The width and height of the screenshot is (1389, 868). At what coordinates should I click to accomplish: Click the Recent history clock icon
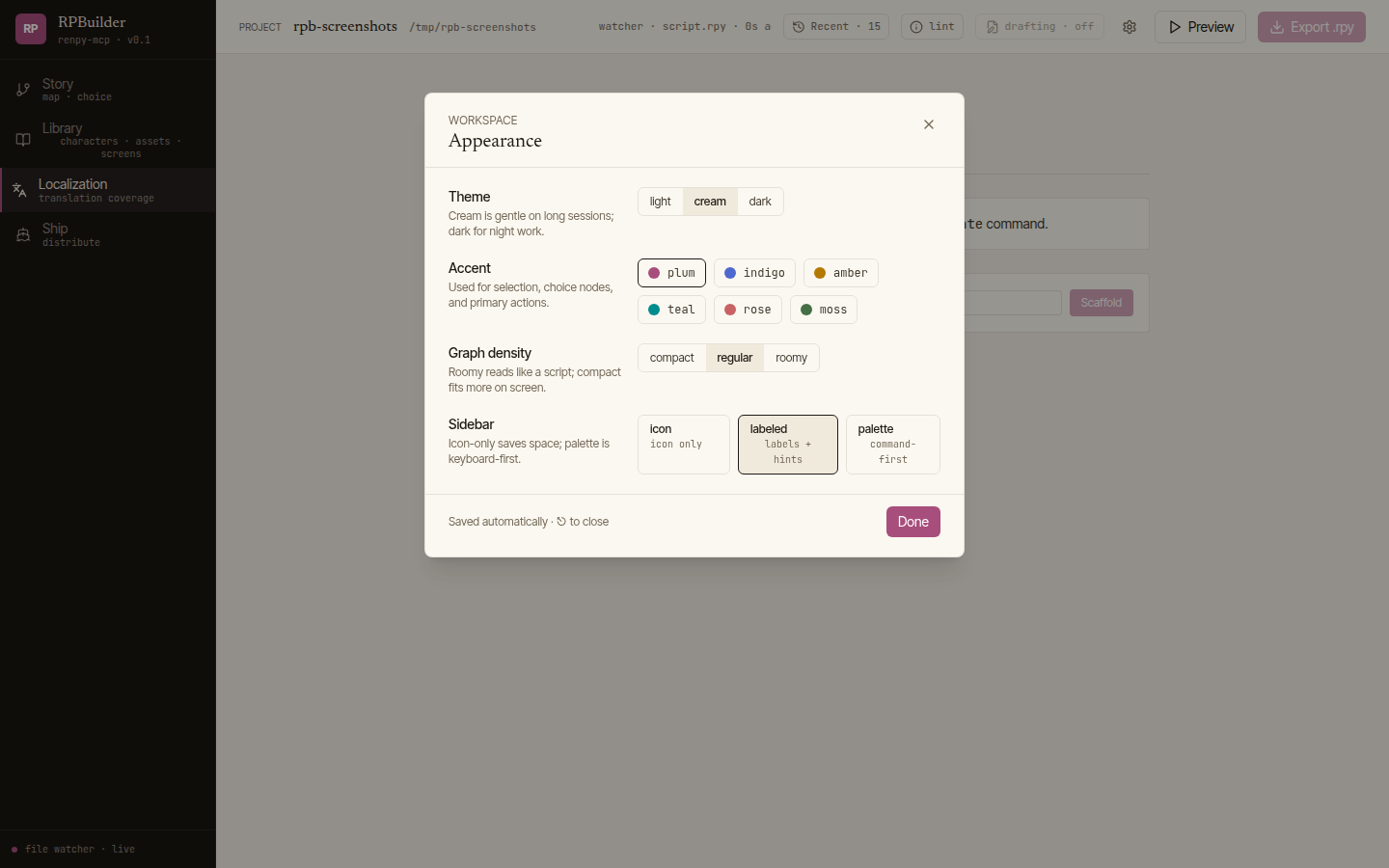pyautogui.click(x=799, y=27)
